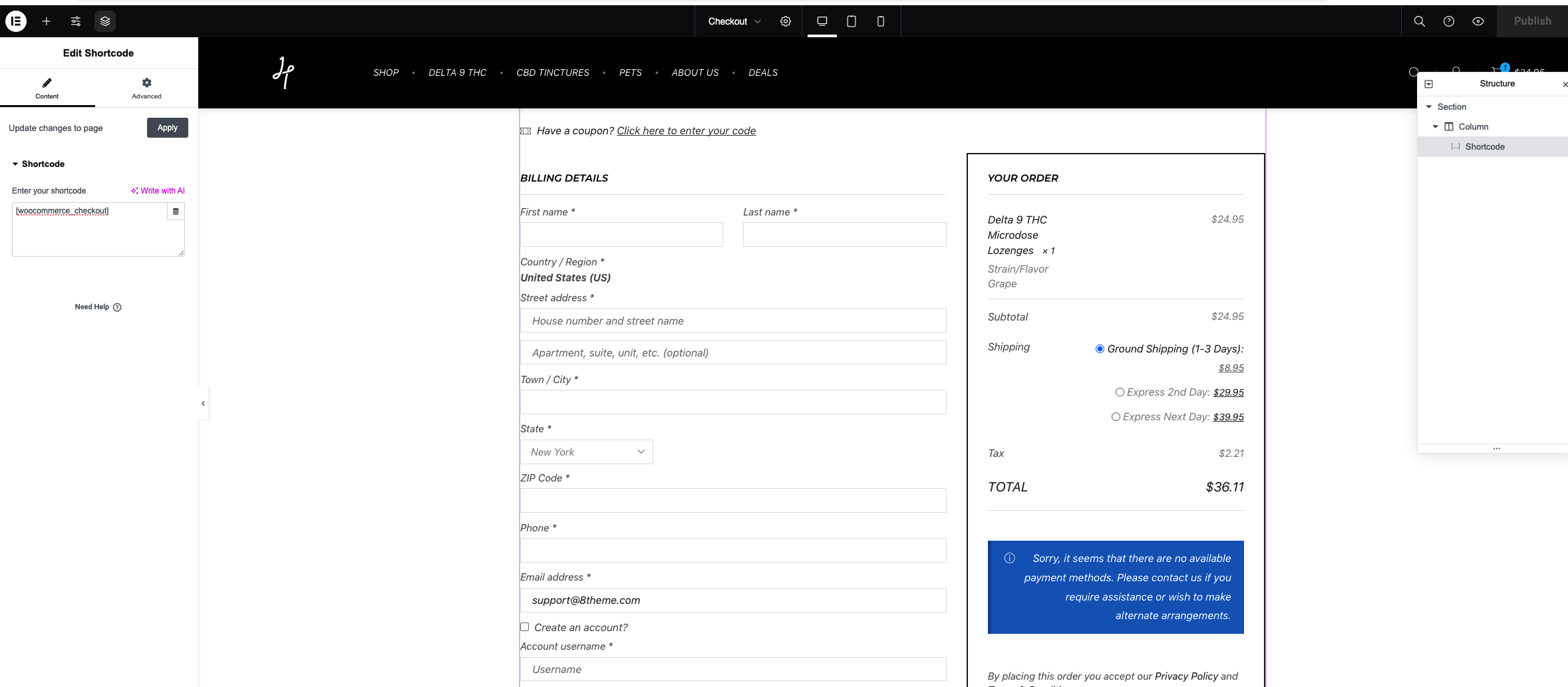Click the Phone field
Screen dimensions: 1568x687
coord(733,551)
